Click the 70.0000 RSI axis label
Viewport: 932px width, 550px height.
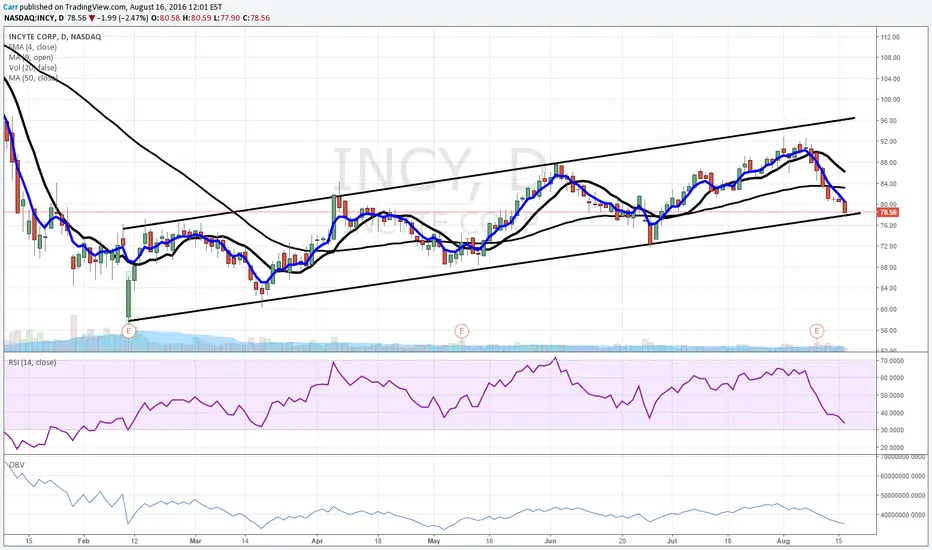pyautogui.click(x=893, y=360)
